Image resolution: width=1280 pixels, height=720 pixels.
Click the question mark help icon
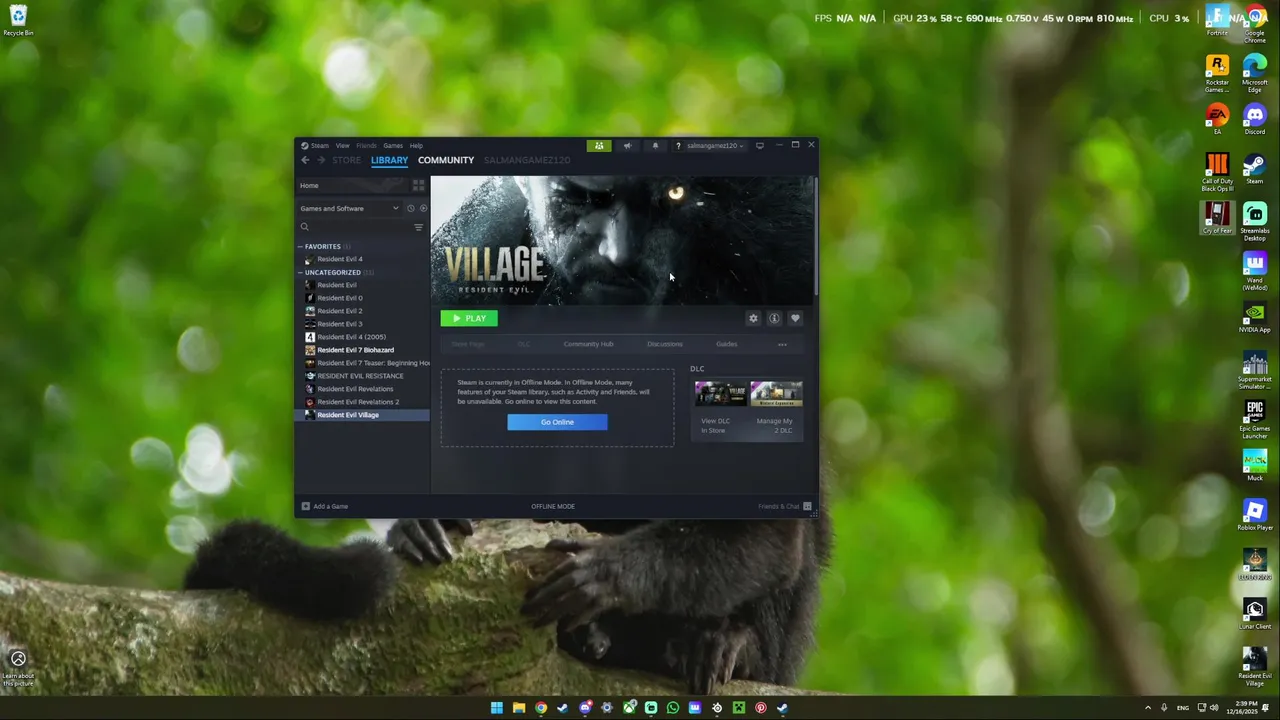click(678, 146)
